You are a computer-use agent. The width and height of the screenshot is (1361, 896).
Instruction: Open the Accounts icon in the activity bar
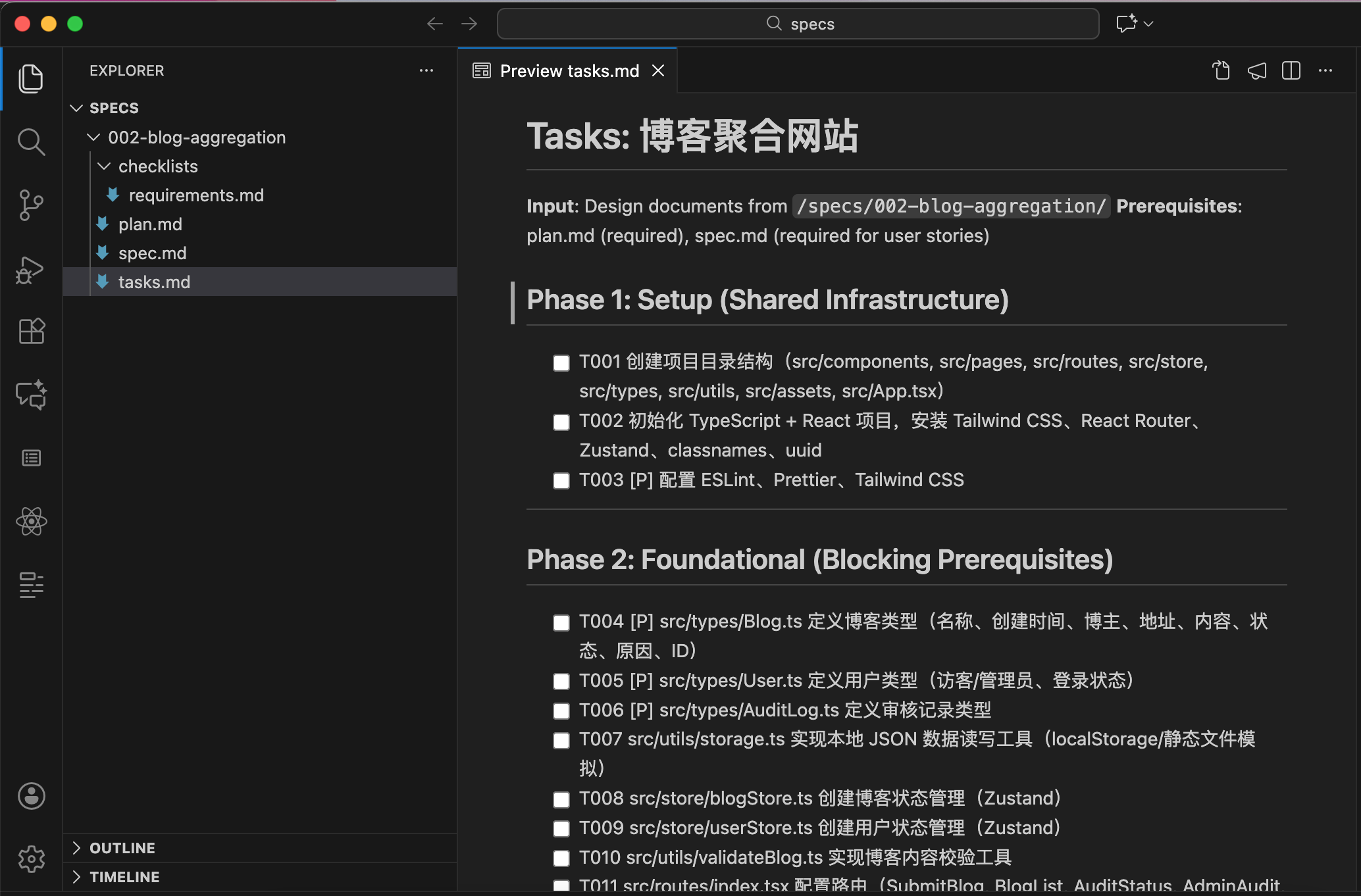click(31, 796)
